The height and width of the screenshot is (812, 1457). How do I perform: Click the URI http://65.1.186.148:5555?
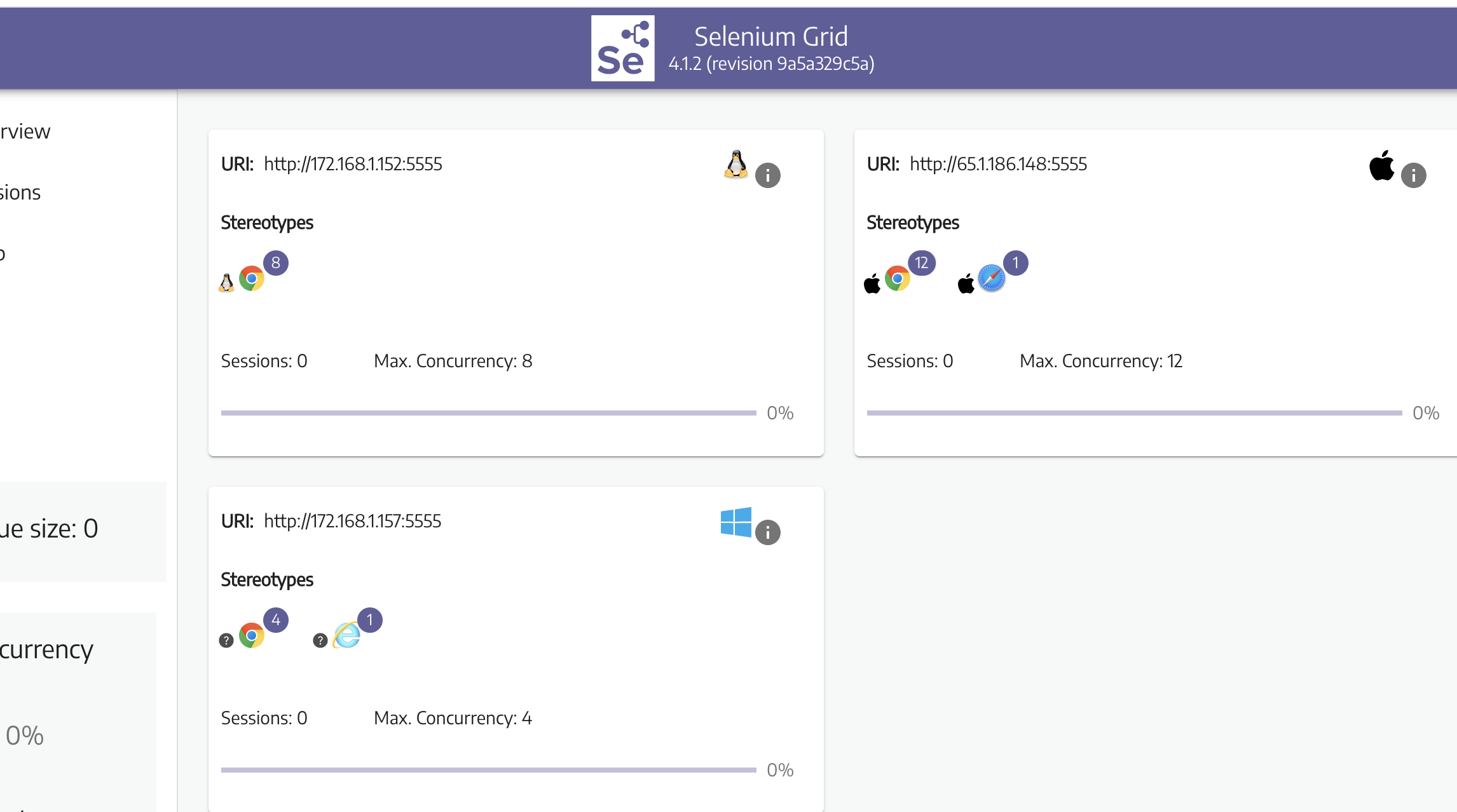click(x=998, y=165)
